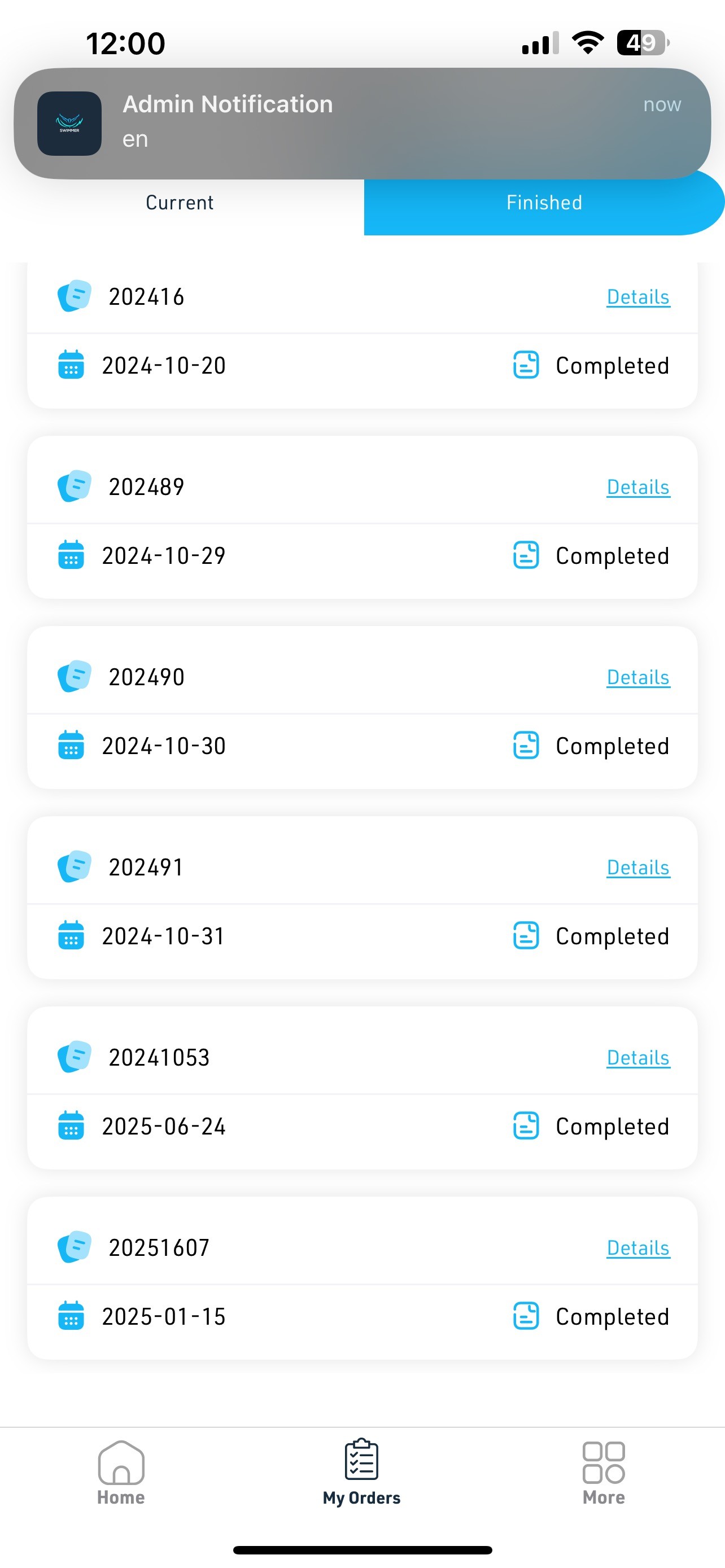Screen dimensions: 725x1568
Task: Select the Finished orders tab
Action: (544, 203)
